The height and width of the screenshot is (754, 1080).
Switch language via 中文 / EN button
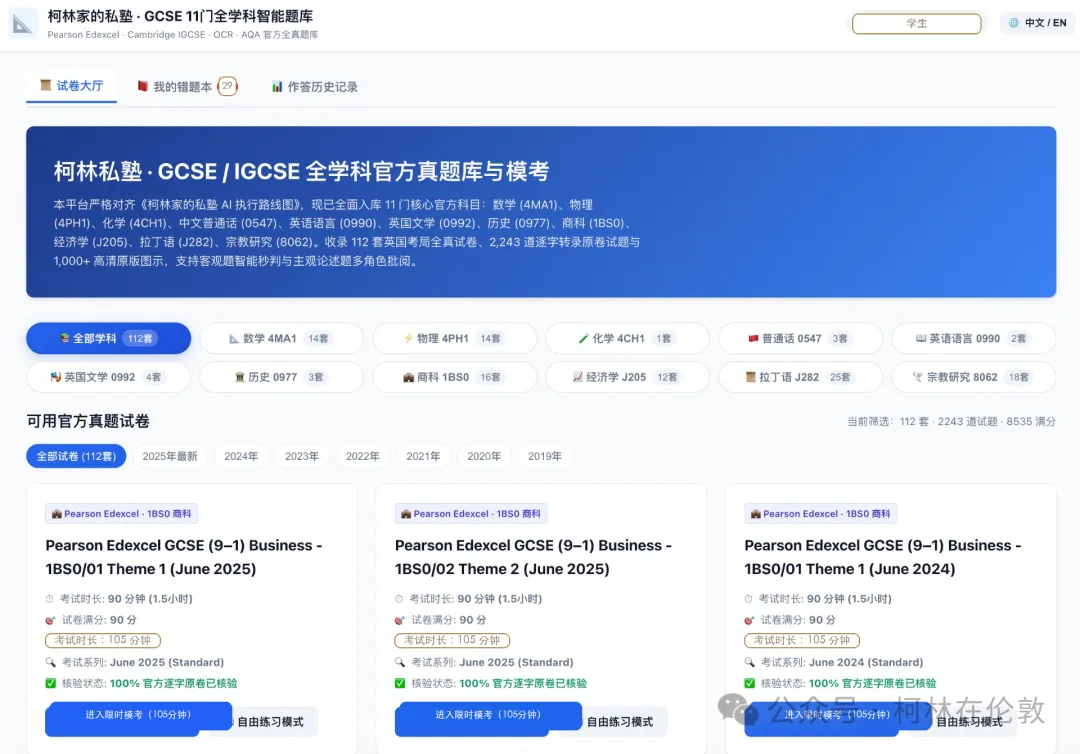[x=1037, y=23]
